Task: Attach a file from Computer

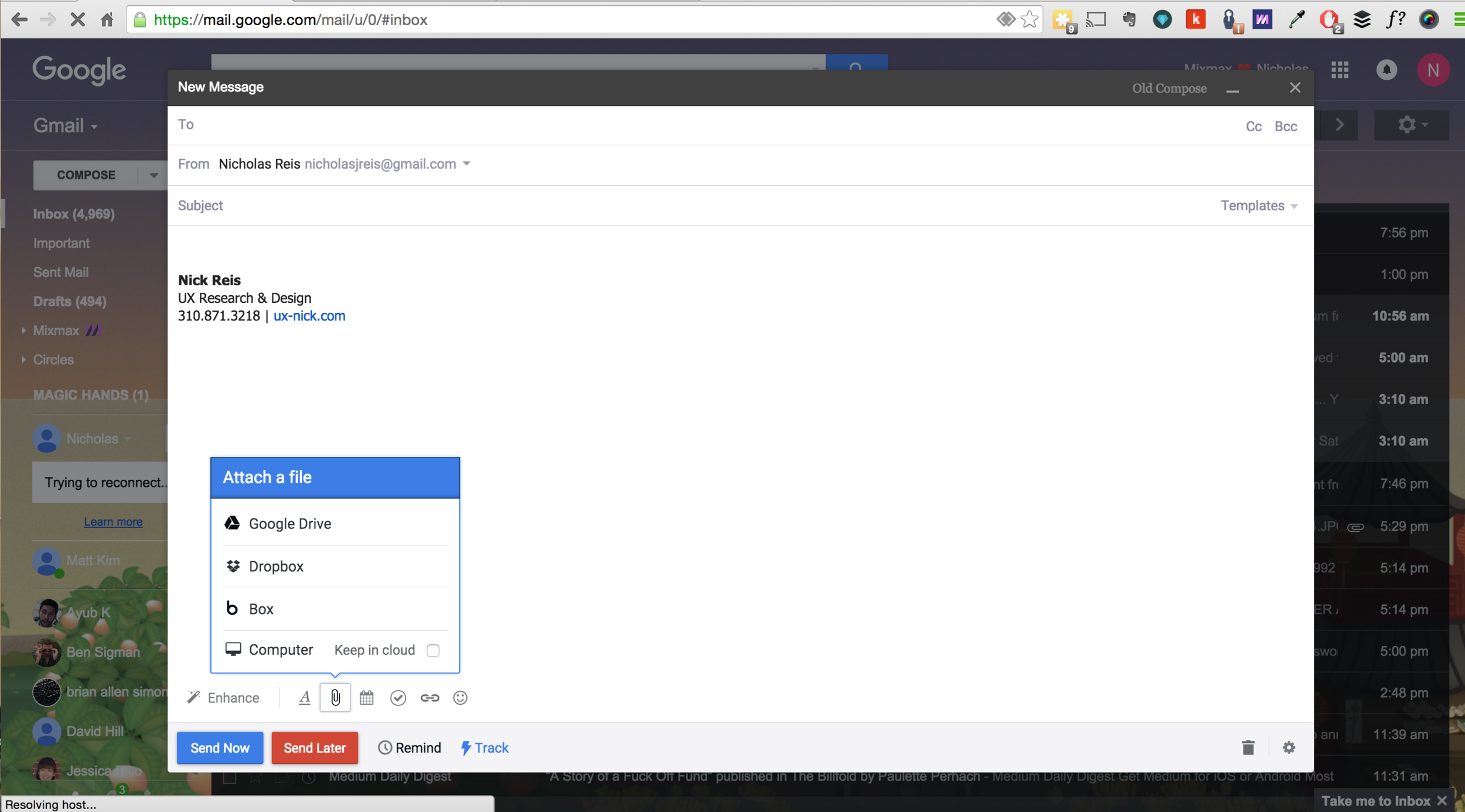Action: coord(269,650)
